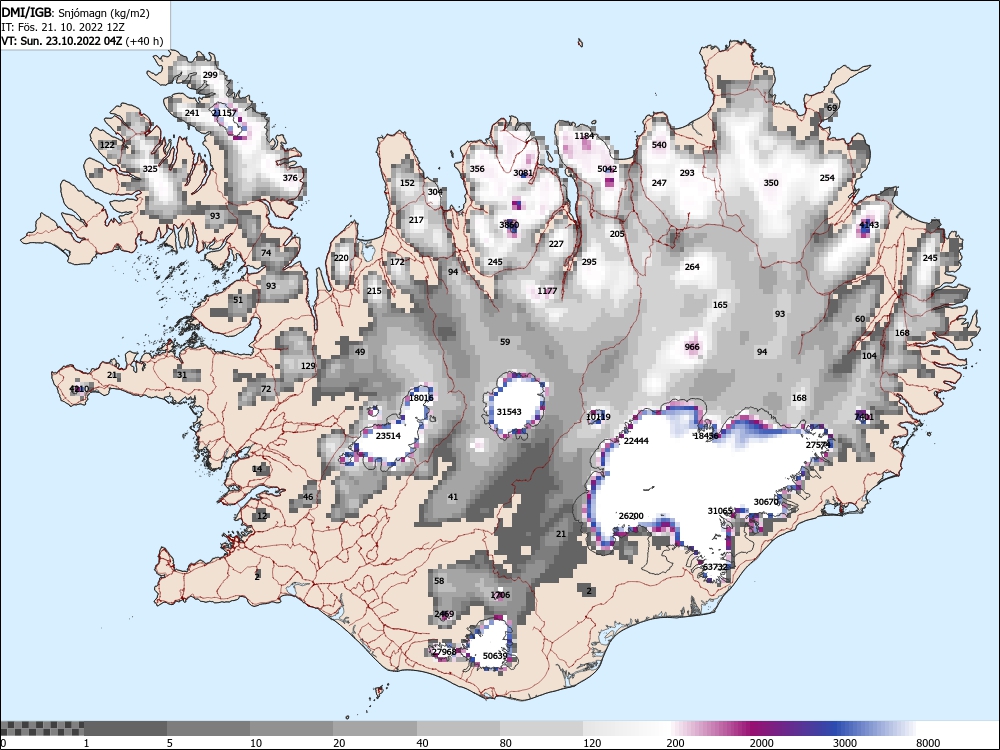Click the dark gray 1–5 legend color segment
The height and width of the screenshot is (750, 1000).
coord(125,728)
